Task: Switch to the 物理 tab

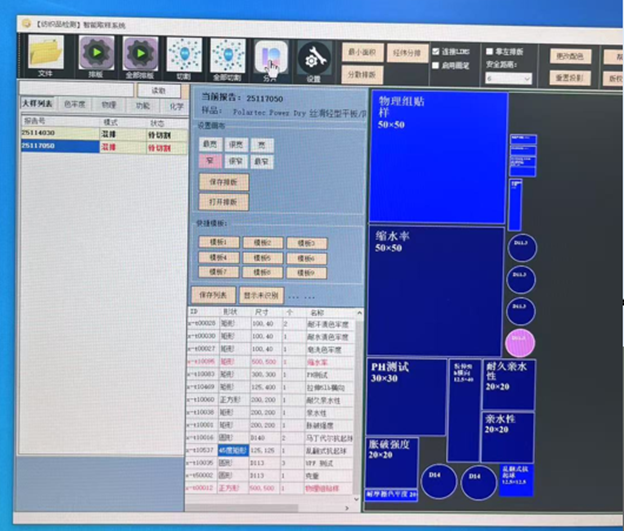Action: (x=108, y=104)
